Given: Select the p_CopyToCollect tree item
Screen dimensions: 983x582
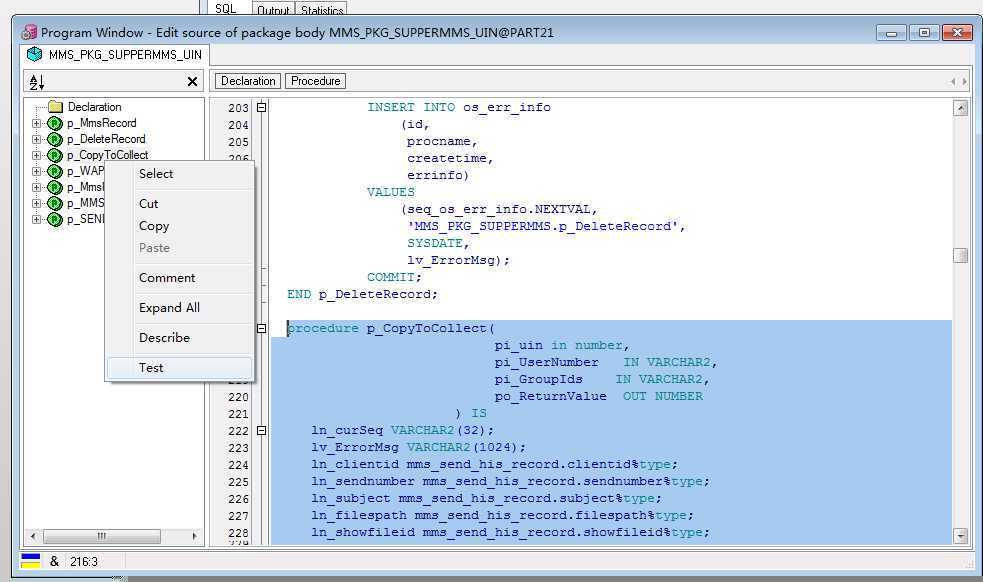Looking at the screenshot, I should click(108, 155).
